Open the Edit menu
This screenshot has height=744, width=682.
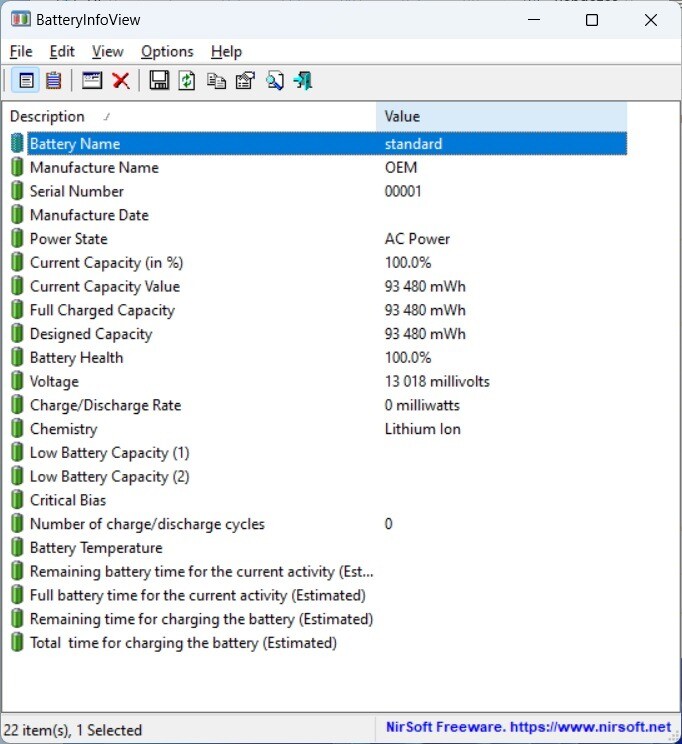[x=62, y=51]
